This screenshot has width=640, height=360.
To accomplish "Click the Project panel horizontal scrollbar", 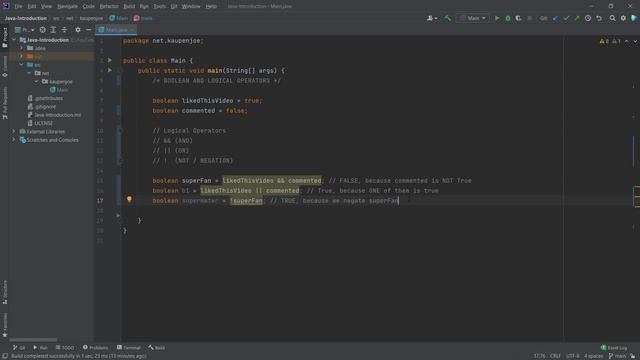I will click(x=33, y=340).
